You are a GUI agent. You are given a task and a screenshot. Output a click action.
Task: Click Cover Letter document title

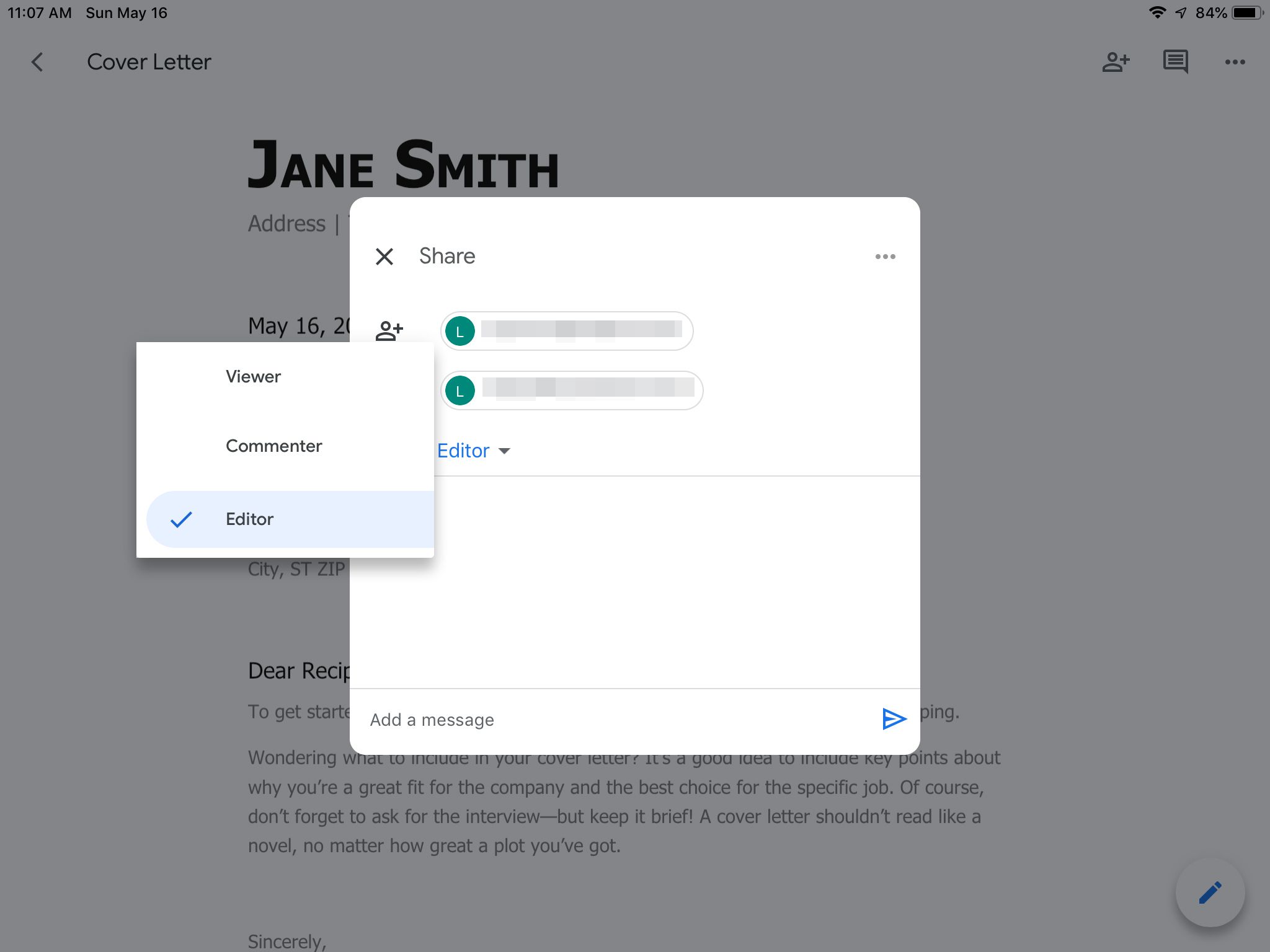pos(149,62)
